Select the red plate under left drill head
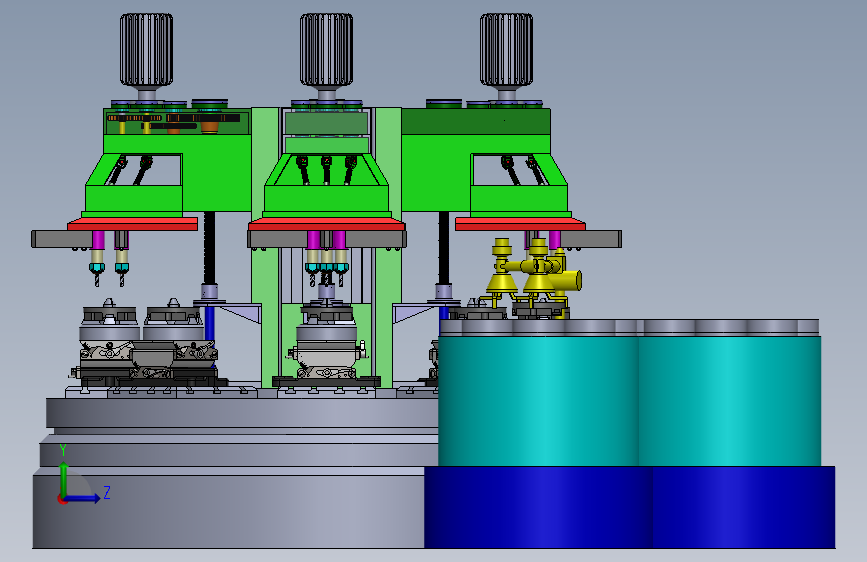867x562 pixels. [133, 224]
